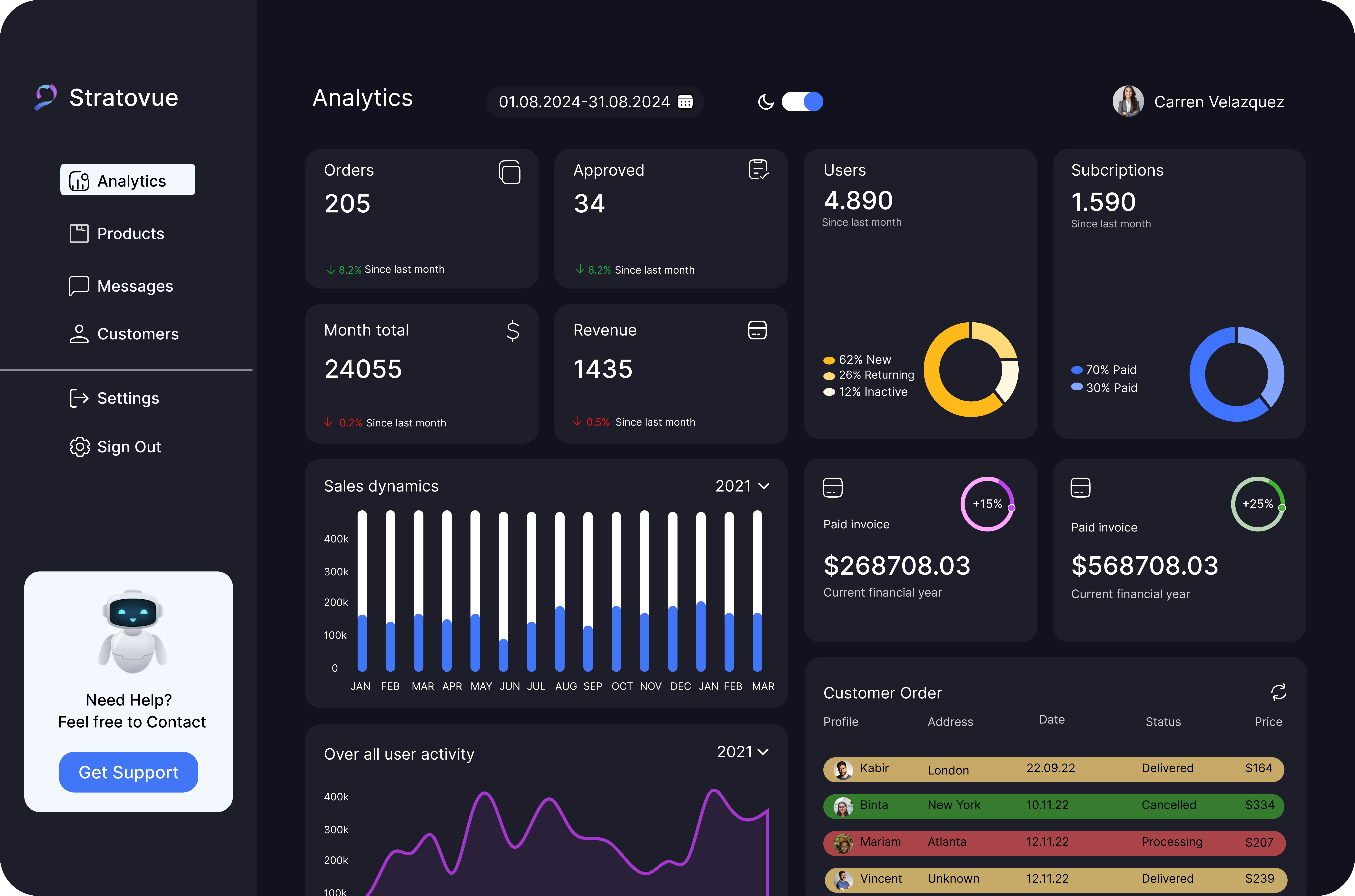Click the Analytics chart icon in sidebar
Image resolution: width=1355 pixels, height=896 pixels.
point(79,181)
